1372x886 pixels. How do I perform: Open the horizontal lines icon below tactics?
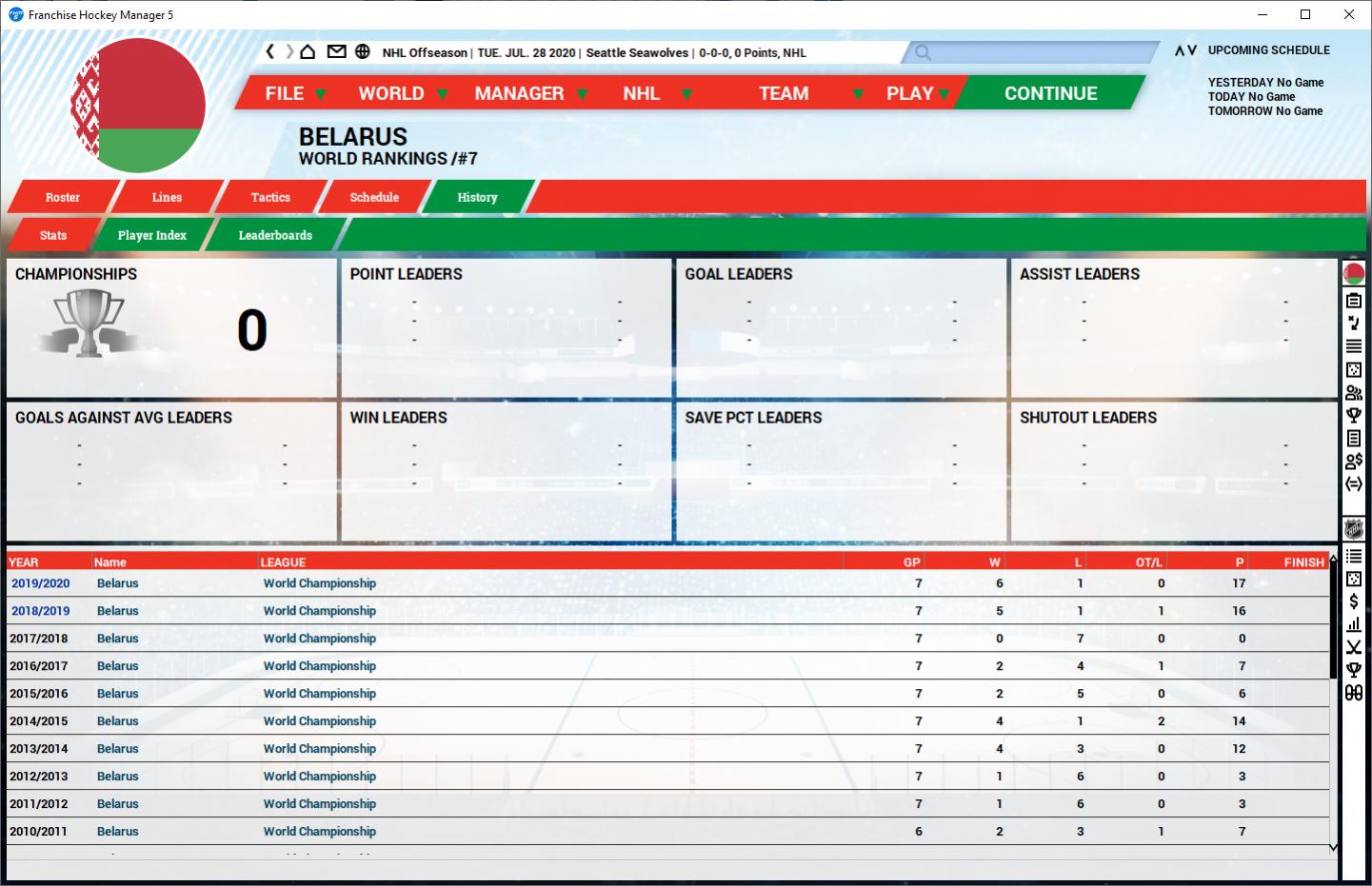pos(1353,346)
